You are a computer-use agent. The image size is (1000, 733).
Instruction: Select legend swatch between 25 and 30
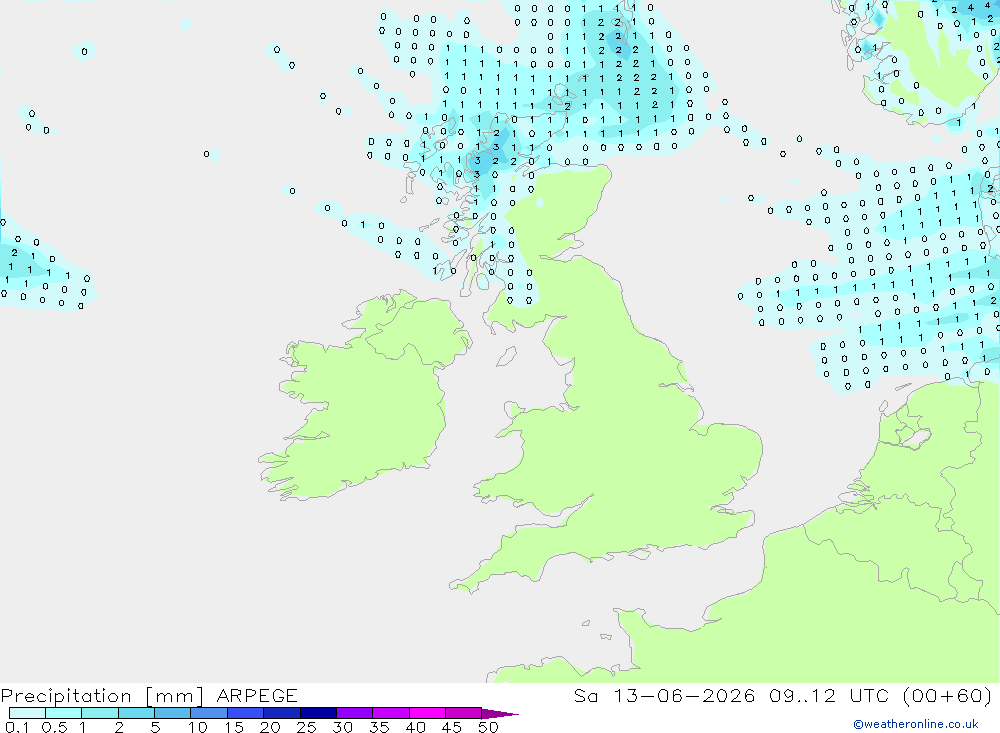(x=318, y=713)
